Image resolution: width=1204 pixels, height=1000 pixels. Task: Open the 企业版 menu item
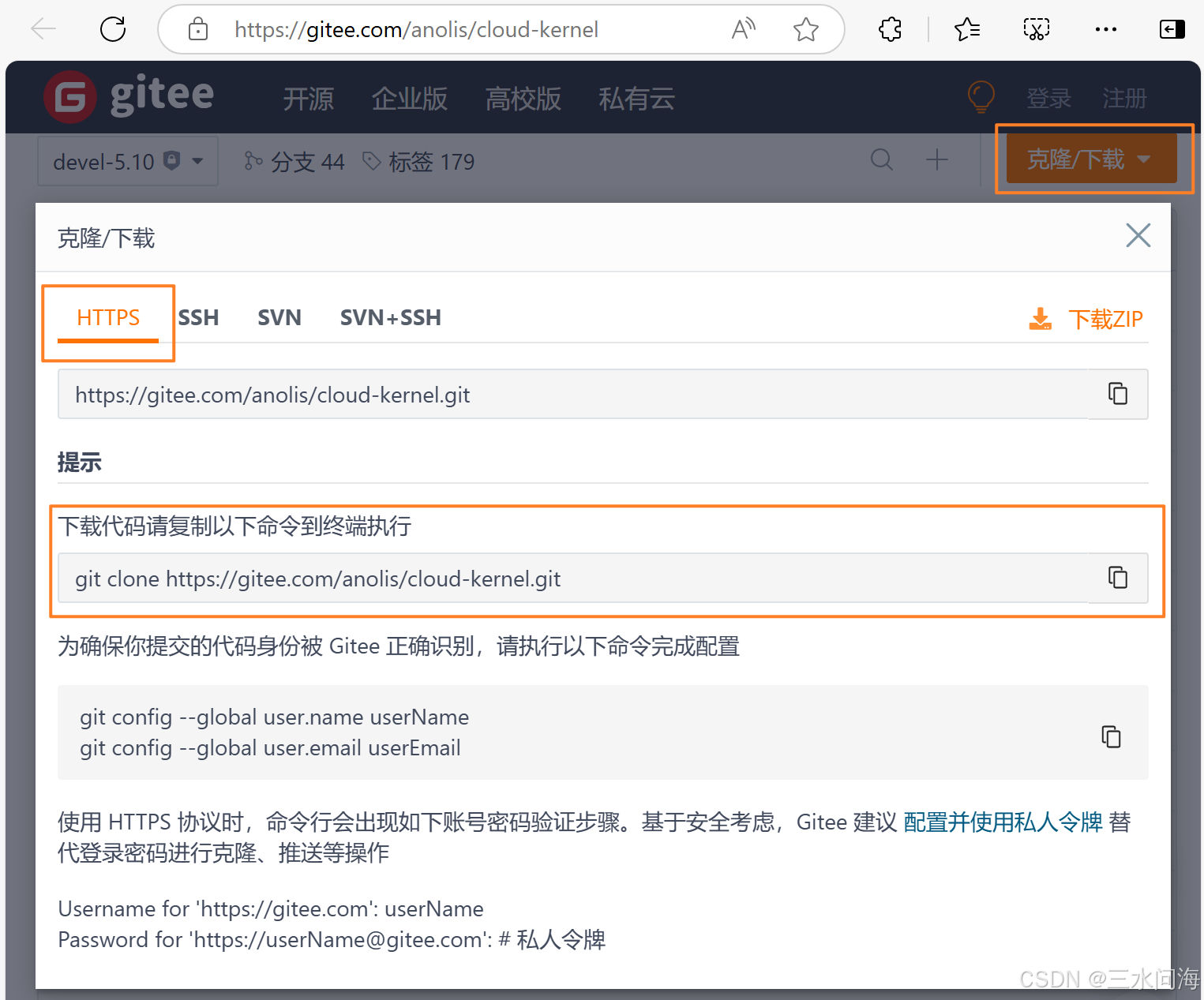point(410,99)
